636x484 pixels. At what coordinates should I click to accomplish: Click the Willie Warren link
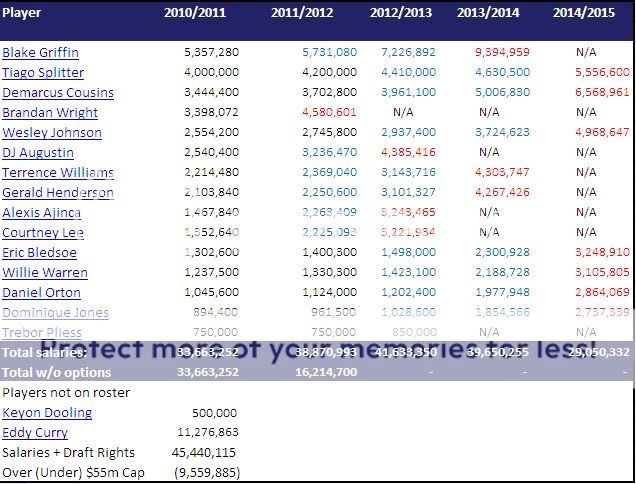[45, 272]
